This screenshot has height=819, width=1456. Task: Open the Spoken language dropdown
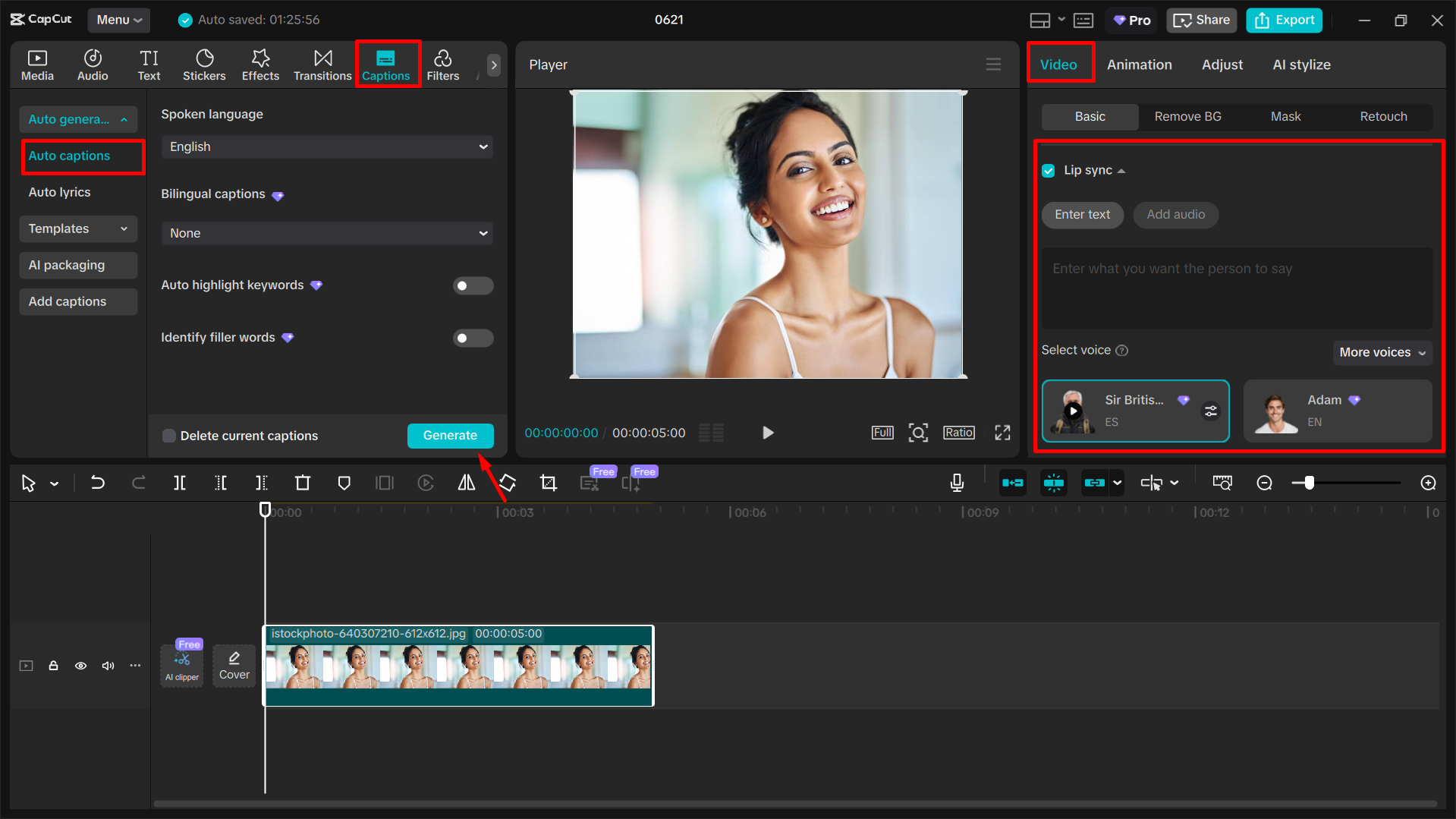326,146
